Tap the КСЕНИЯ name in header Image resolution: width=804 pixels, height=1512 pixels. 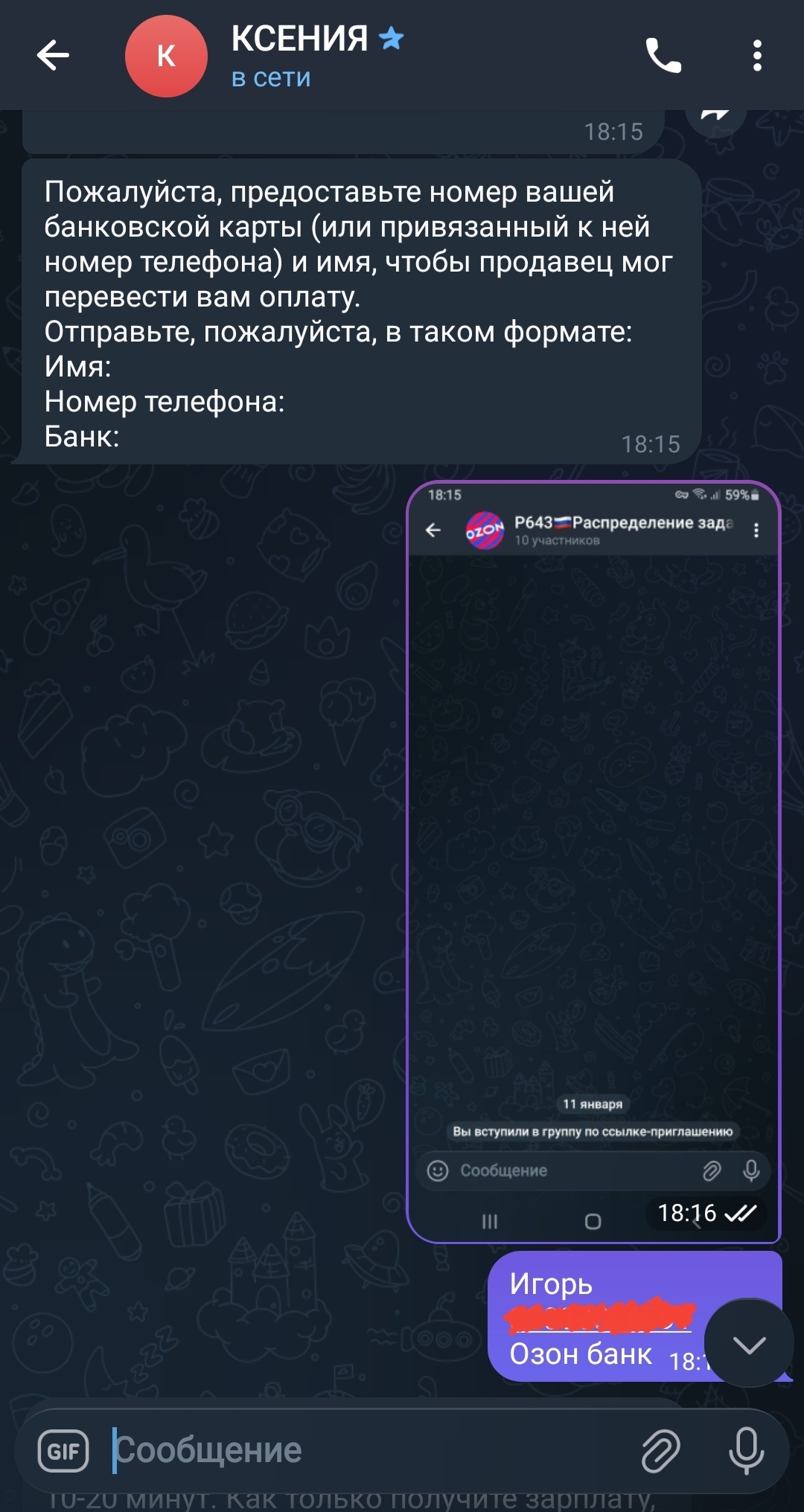299,38
